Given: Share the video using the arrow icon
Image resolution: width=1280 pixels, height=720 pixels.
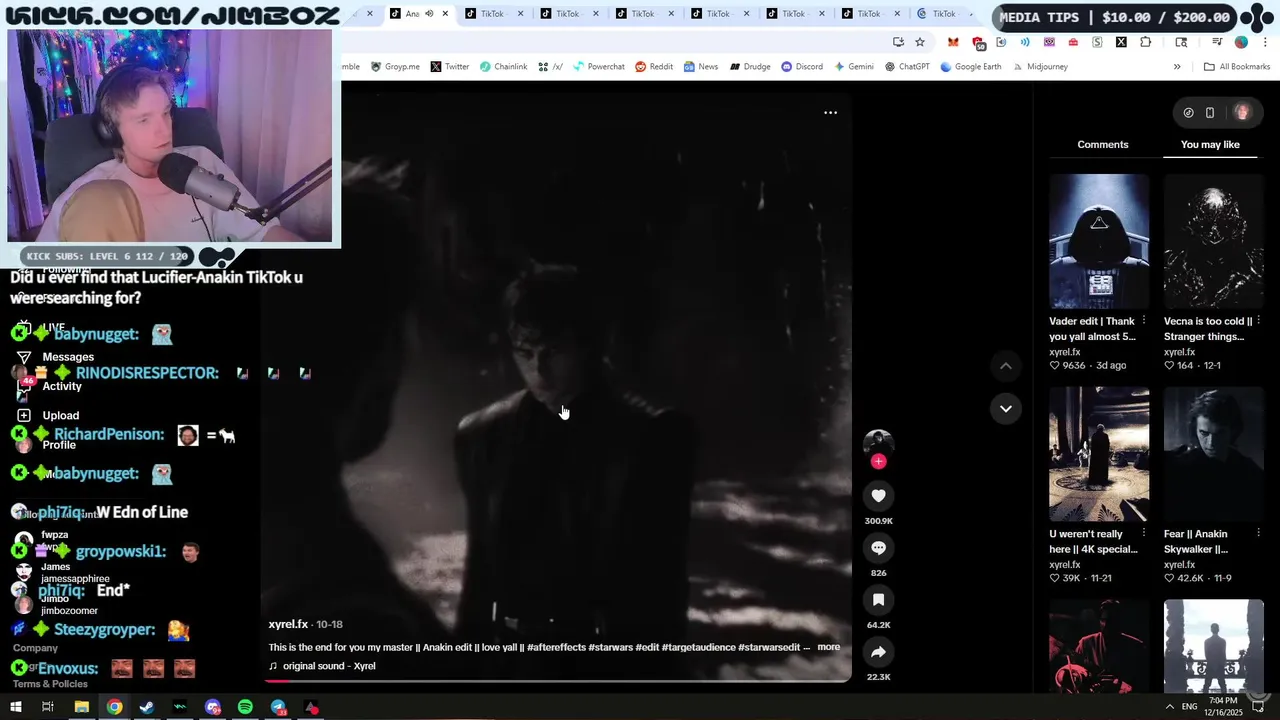Looking at the screenshot, I should (x=878, y=652).
